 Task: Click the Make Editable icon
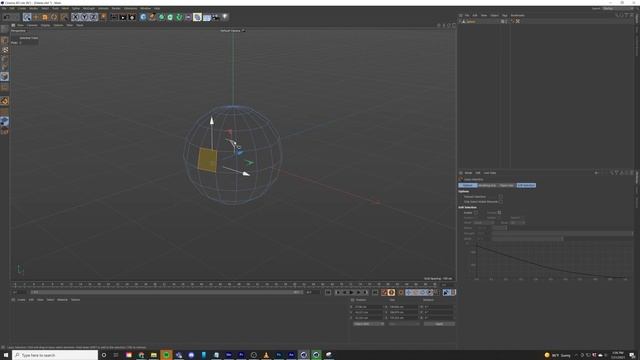coord(4,29)
